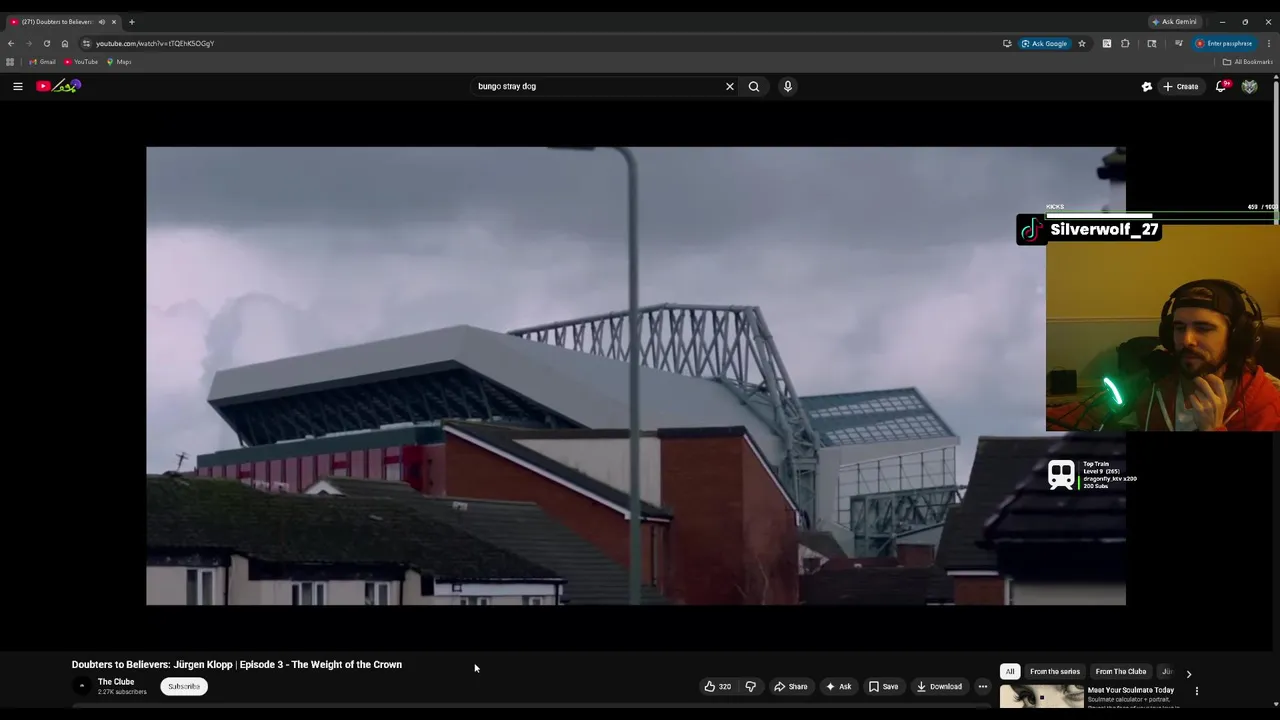
Task: Go back in browser history
Action: click(x=11, y=43)
